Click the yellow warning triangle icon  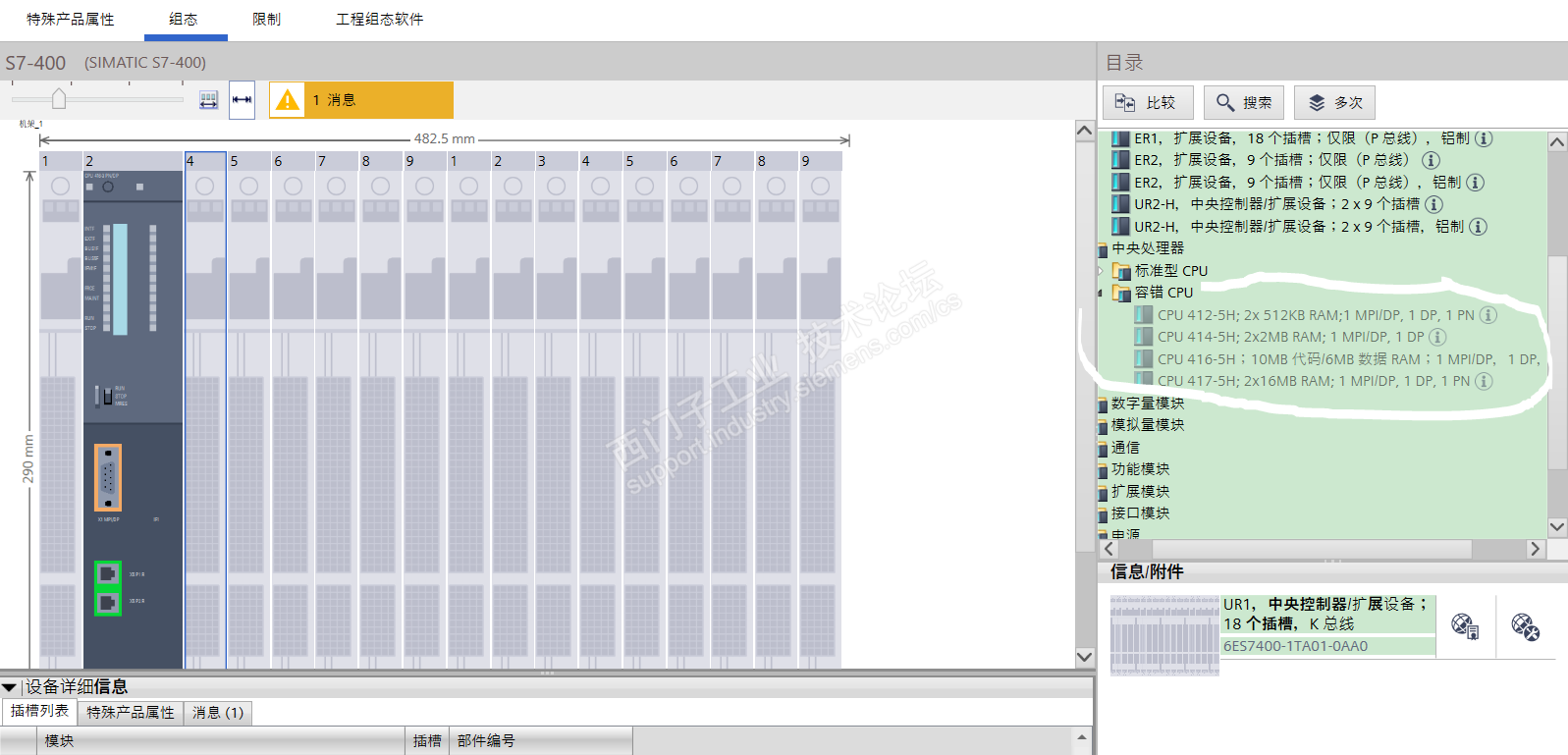[287, 100]
